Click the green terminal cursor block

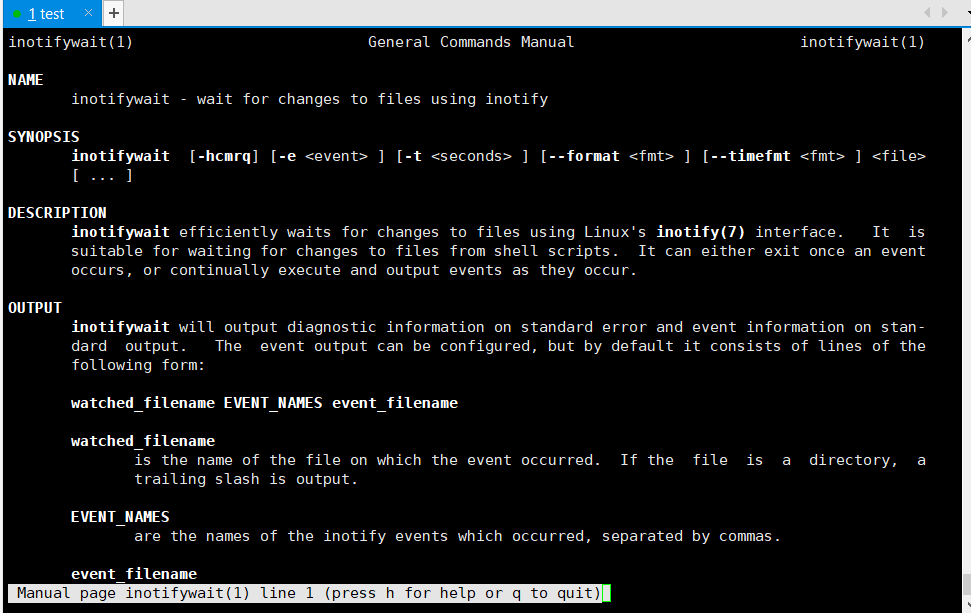607,593
